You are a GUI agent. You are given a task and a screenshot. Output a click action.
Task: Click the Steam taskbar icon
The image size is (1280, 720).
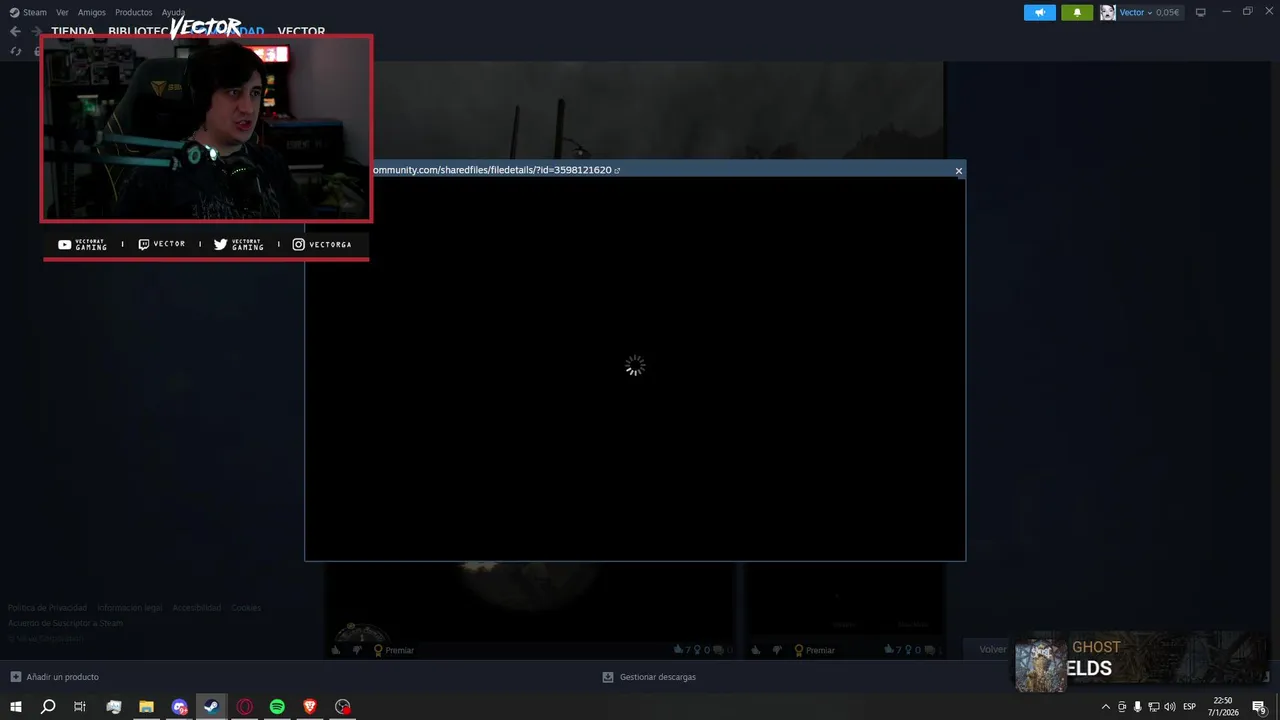(211, 707)
